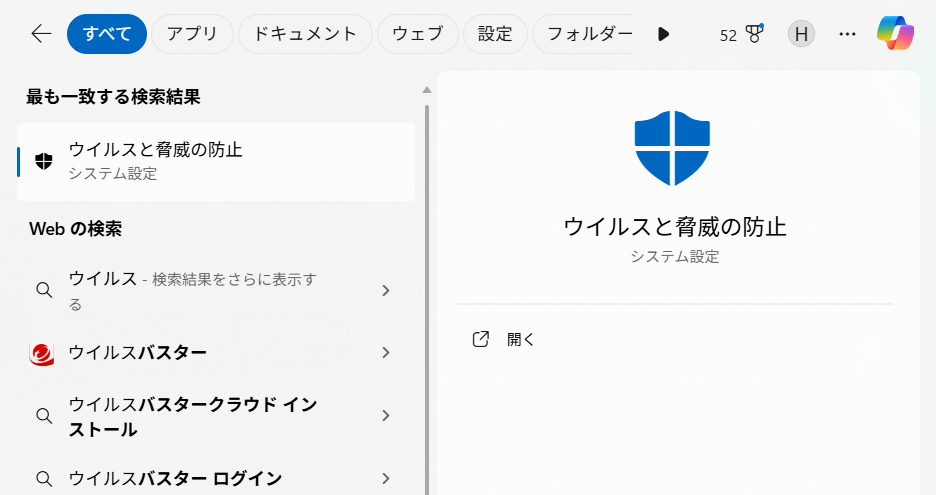Switch to the ドキュメント filter tab

(x=305, y=34)
